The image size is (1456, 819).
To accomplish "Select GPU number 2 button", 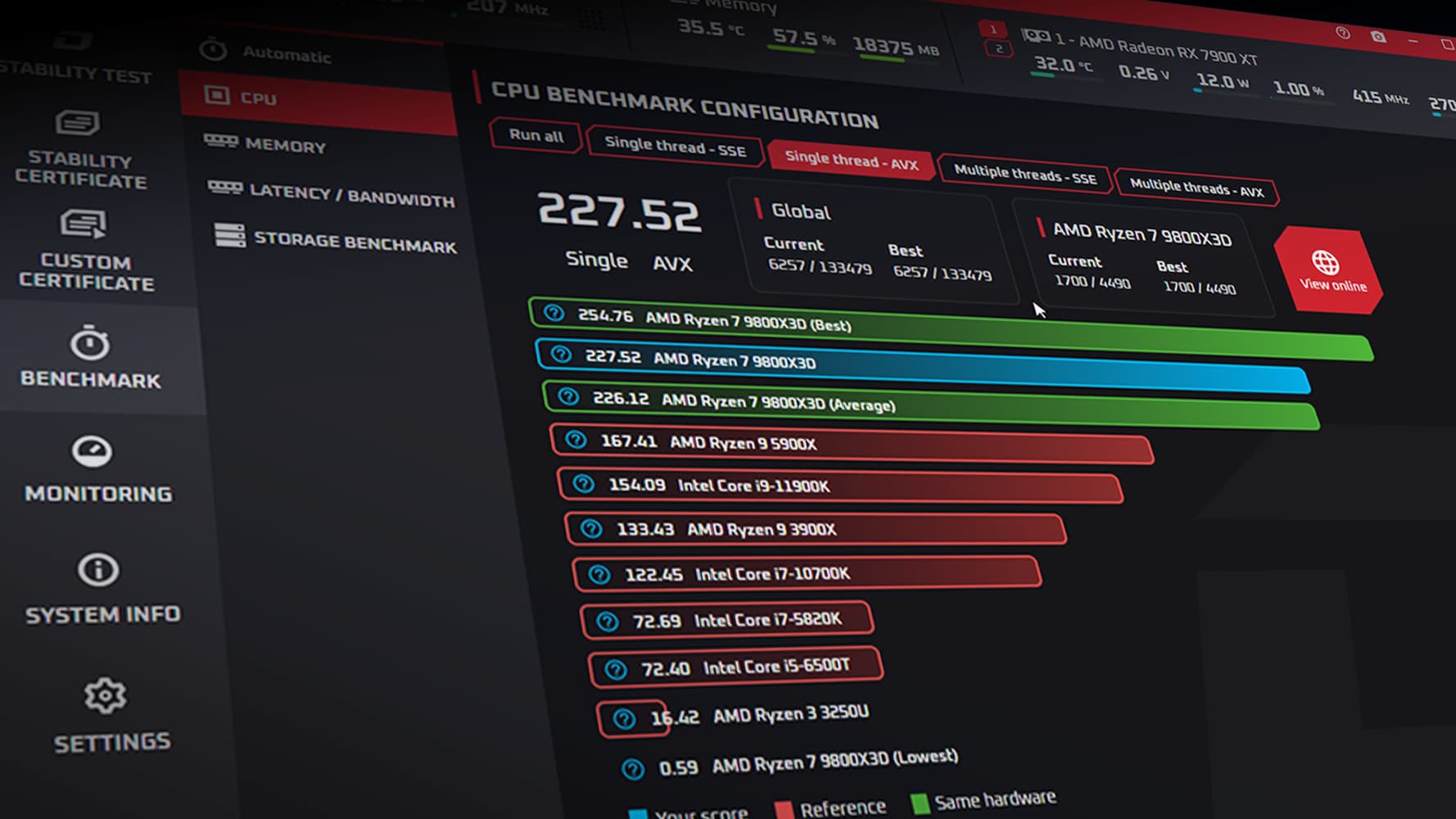I will [x=999, y=48].
